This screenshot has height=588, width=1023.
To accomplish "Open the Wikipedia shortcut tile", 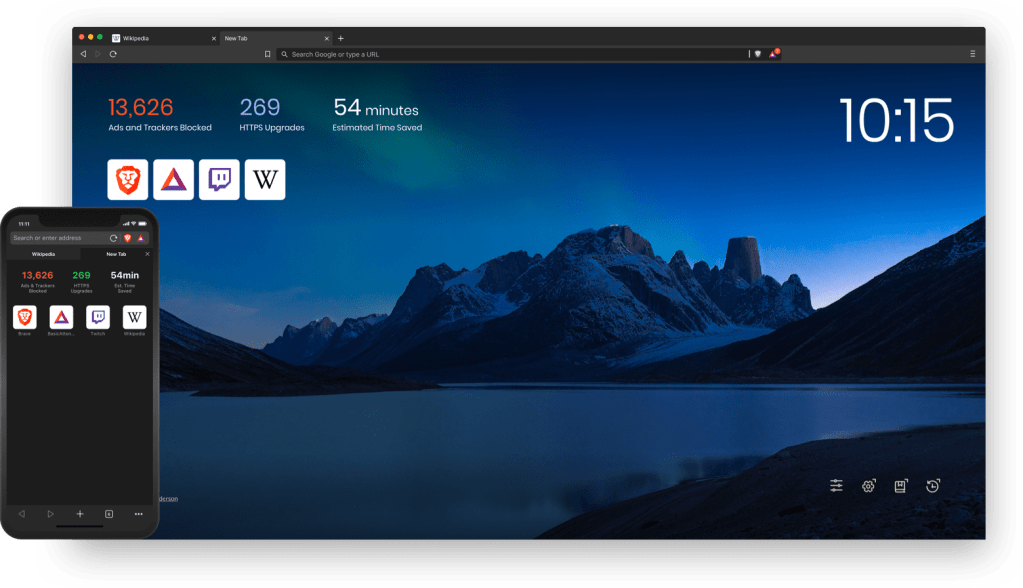I will pos(264,180).
